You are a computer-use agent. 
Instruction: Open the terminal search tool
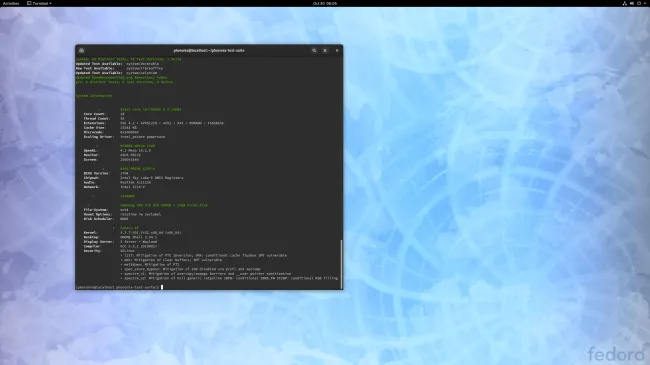click(x=314, y=50)
